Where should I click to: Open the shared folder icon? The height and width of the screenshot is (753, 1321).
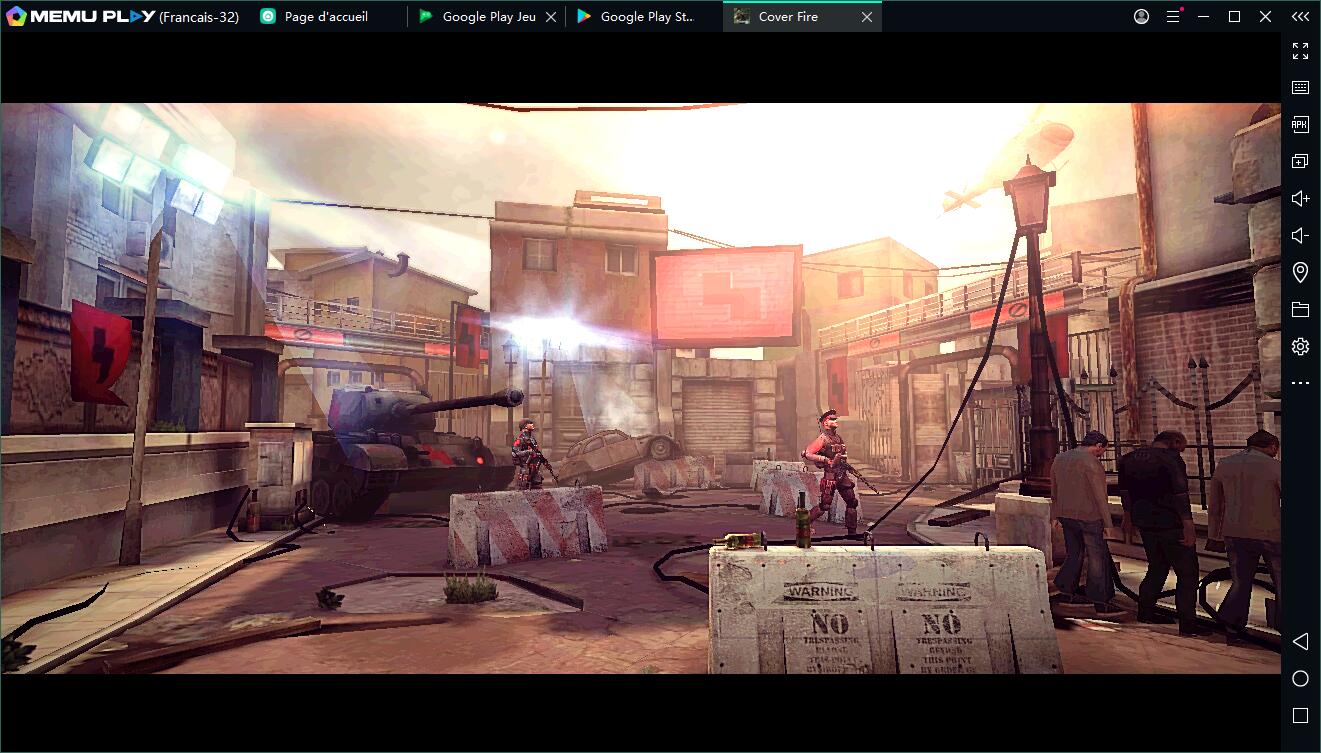(x=1300, y=310)
